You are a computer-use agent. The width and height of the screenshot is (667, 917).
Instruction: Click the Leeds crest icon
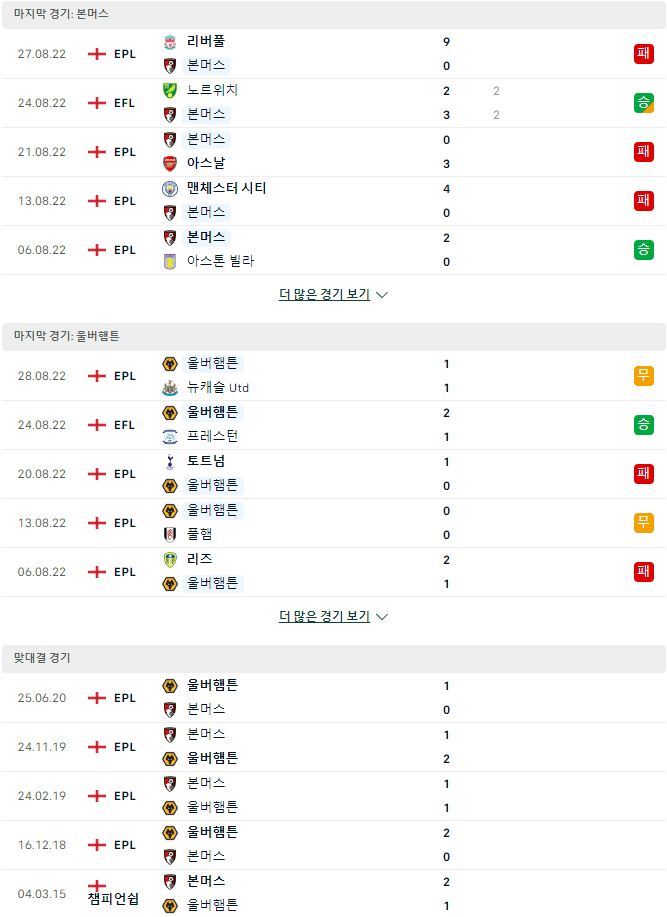[170, 560]
